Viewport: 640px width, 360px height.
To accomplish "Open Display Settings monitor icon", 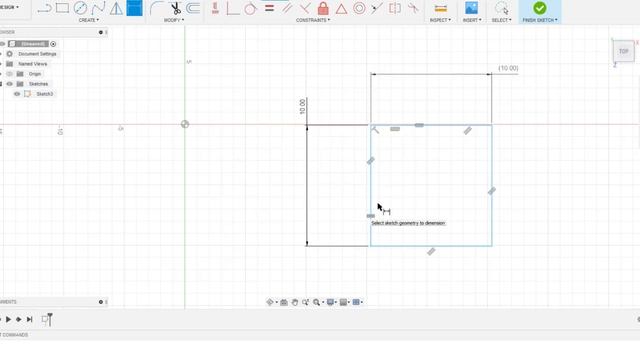I will pos(330,302).
